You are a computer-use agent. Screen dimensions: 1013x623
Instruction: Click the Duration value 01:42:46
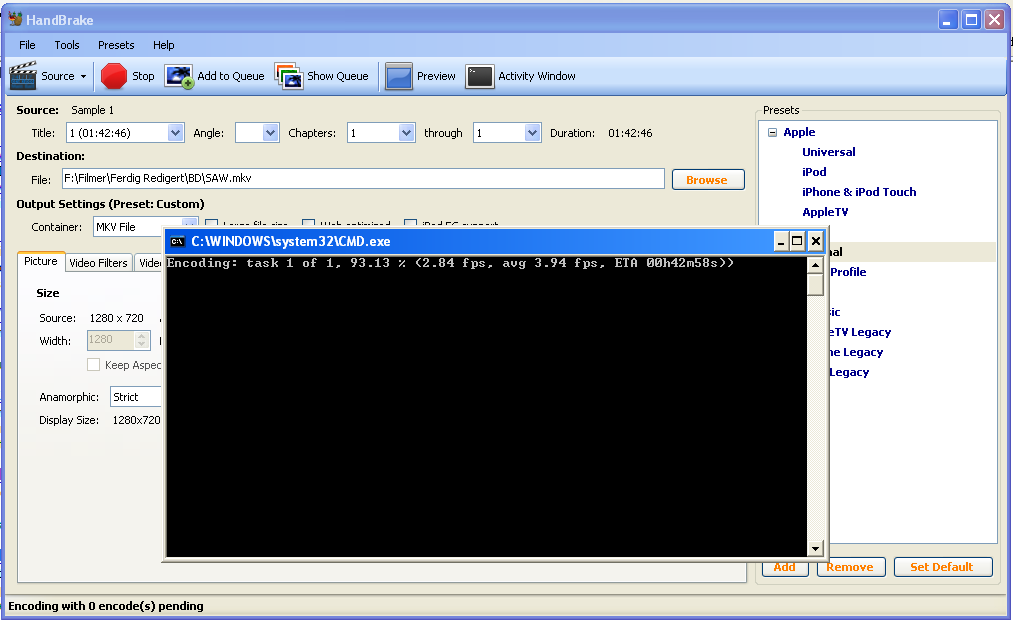(630, 133)
